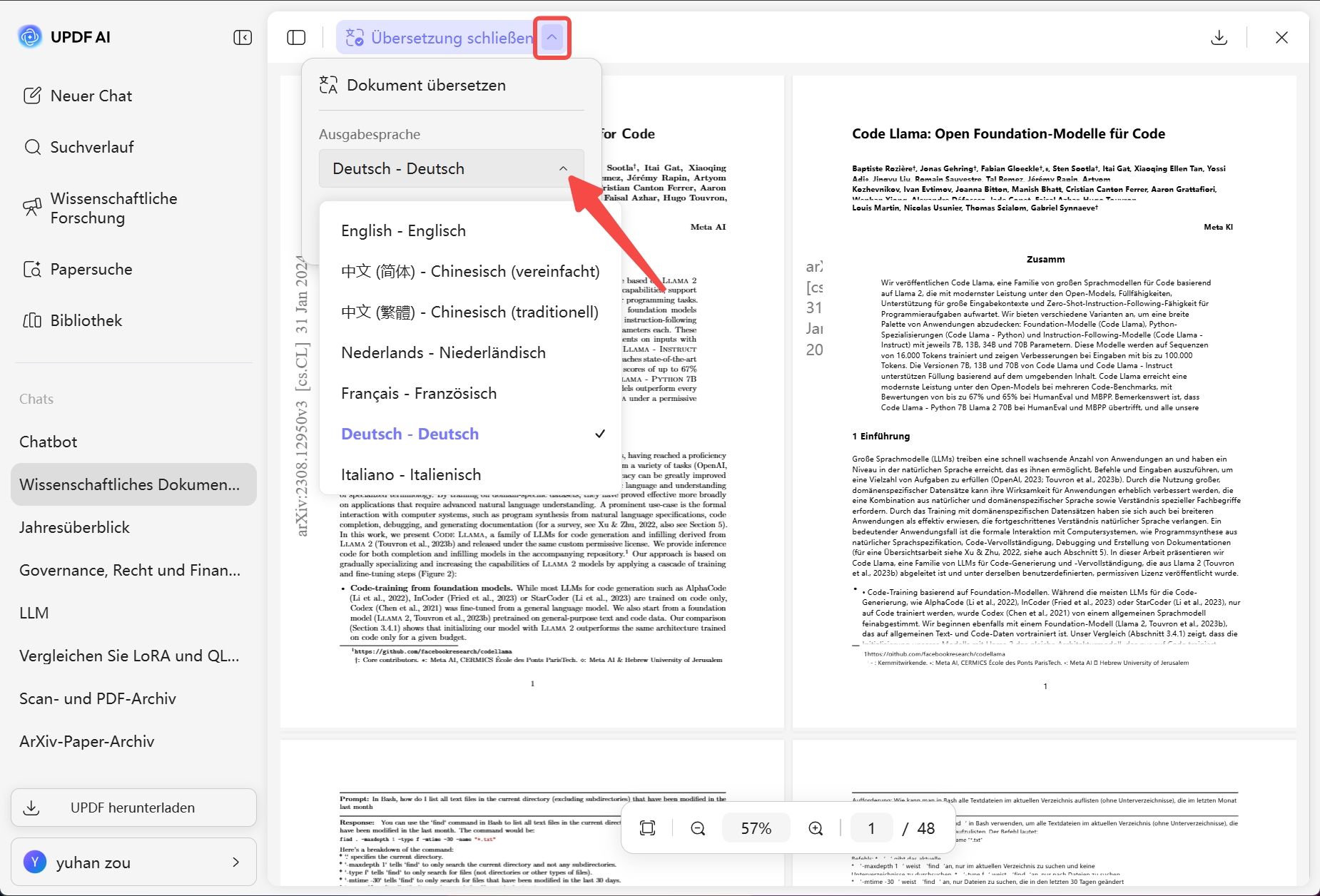Viewport: 1320px width, 896px height.
Task: Open Scan- und PDF-Archiv chat
Action: pos(133,698)
